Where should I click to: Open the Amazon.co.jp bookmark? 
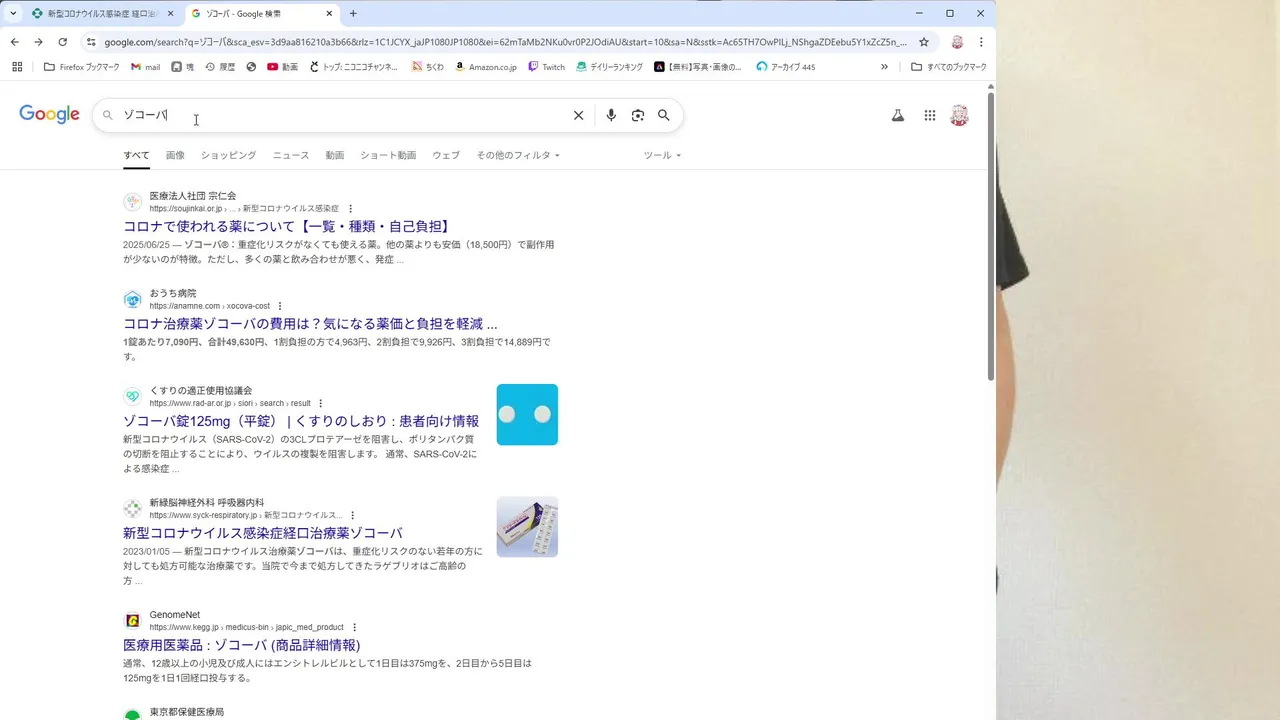point(486,67)
